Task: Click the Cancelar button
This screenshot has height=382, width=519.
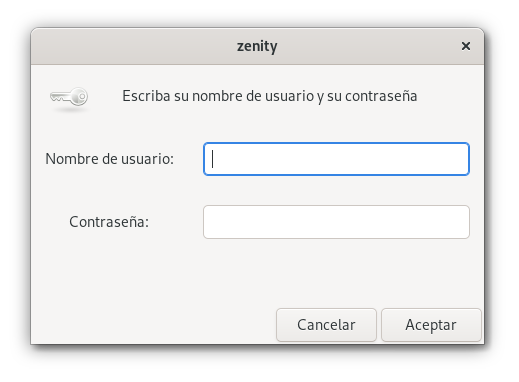Action: pos(326,325)
